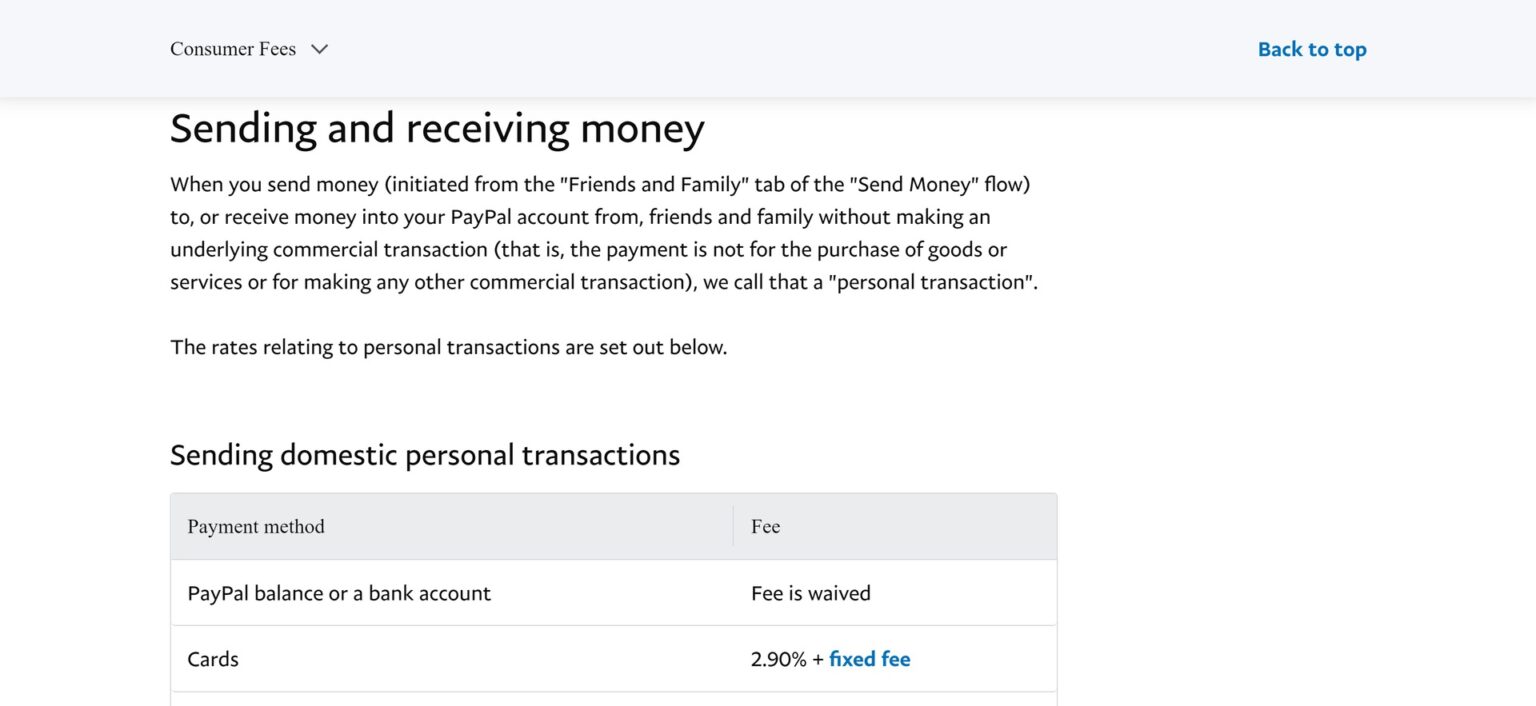Click the Sending domestic personal transactions subheading
The image size is (1536, 706).
425,455
